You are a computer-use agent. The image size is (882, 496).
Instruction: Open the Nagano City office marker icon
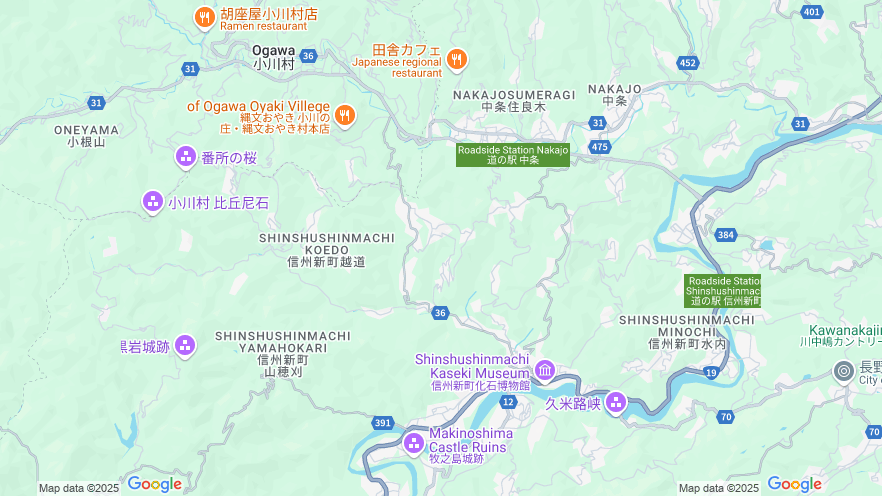(x=844, y=371)
